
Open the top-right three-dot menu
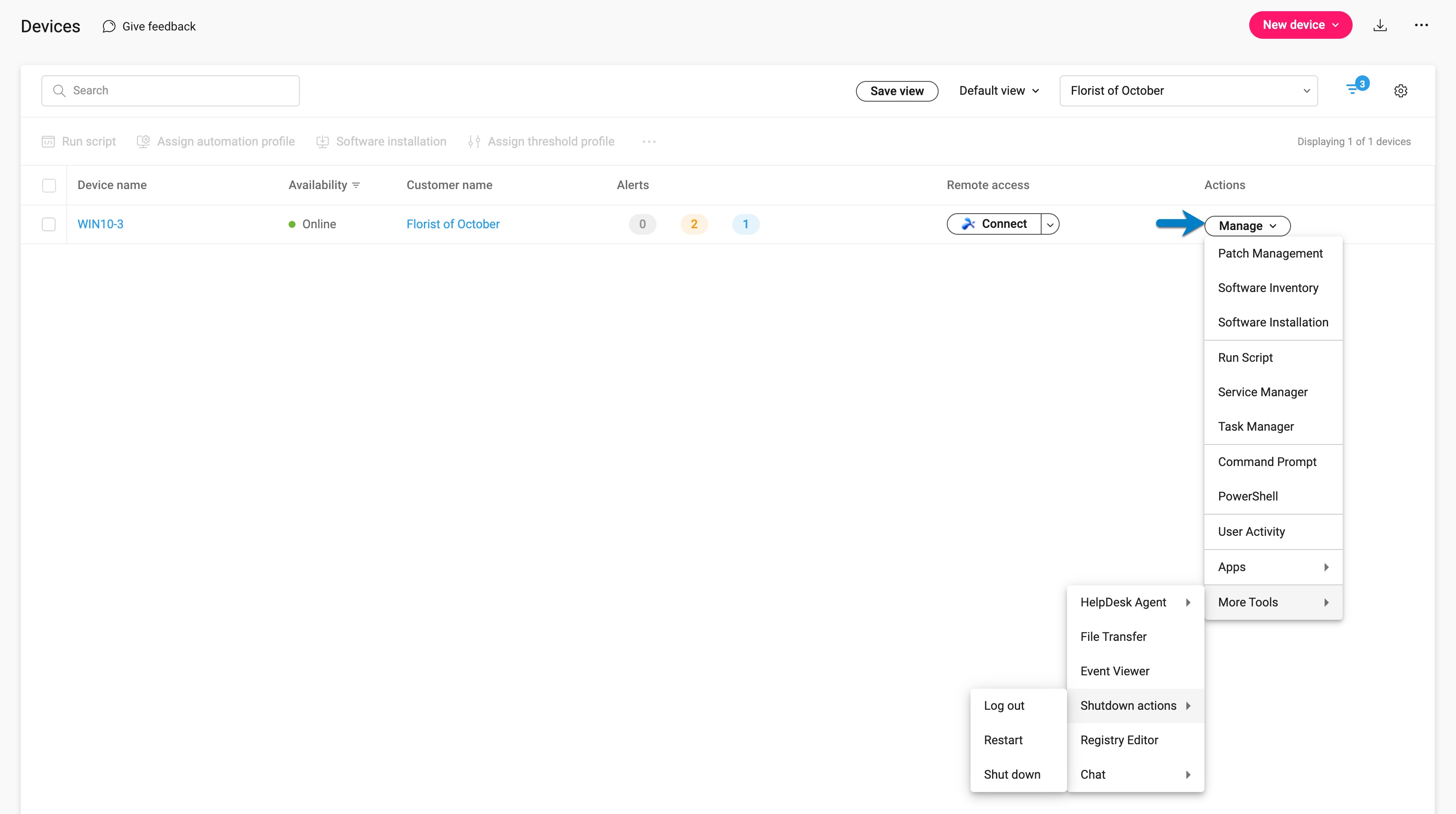tap(1421, 25)
